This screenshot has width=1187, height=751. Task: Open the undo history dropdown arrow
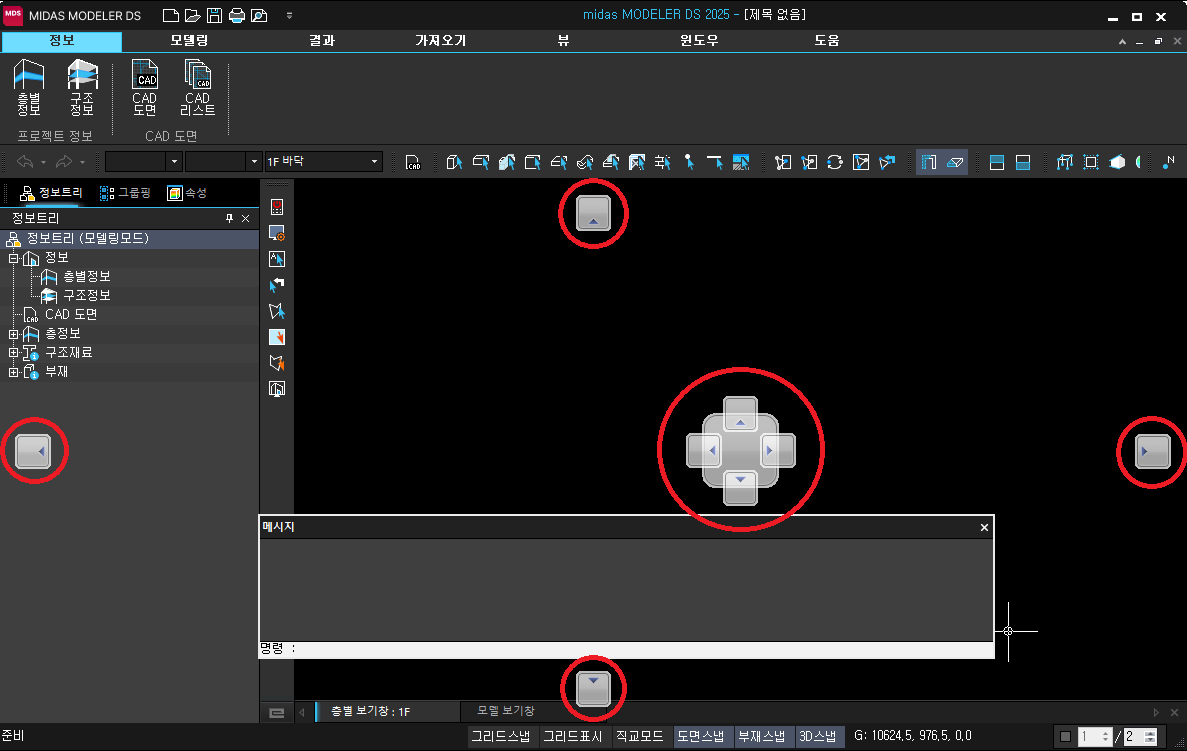[43, 162]
